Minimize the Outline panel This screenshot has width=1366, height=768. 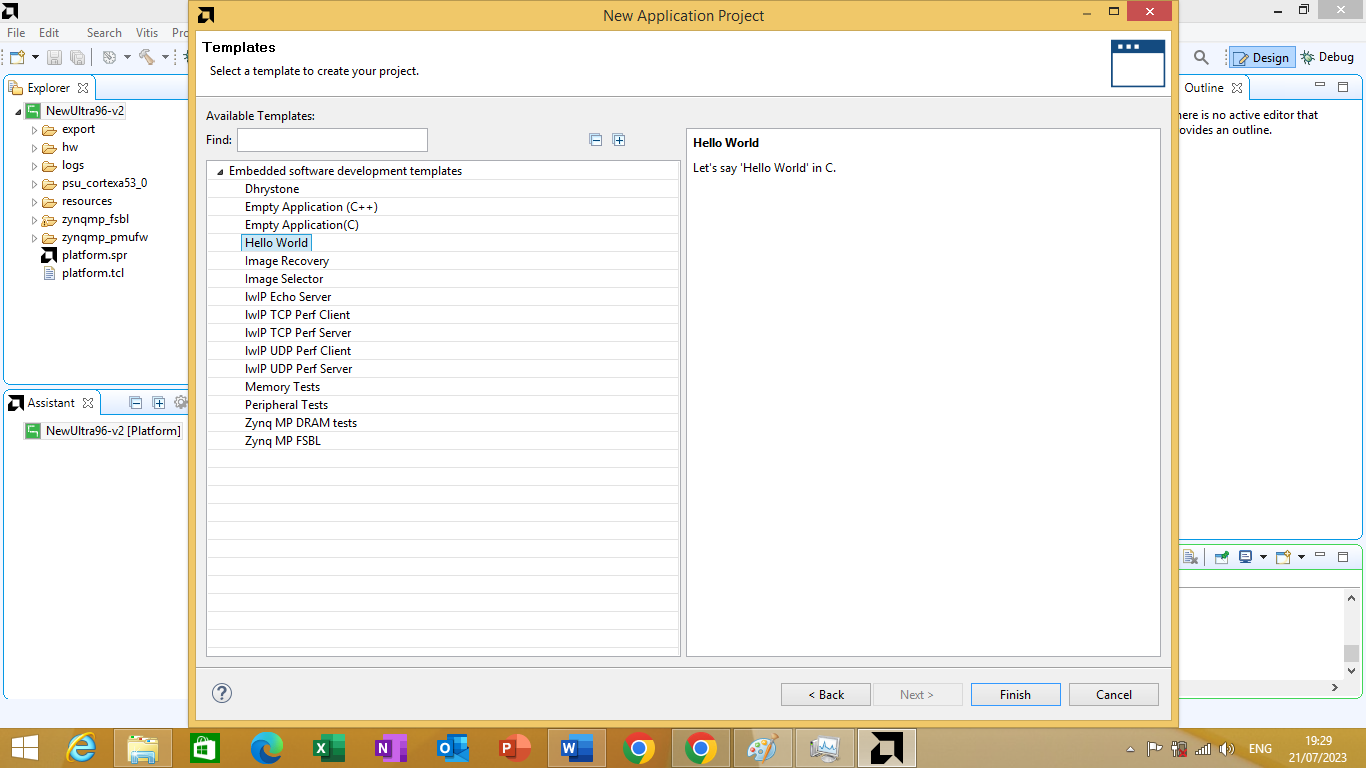[1320, 87]
